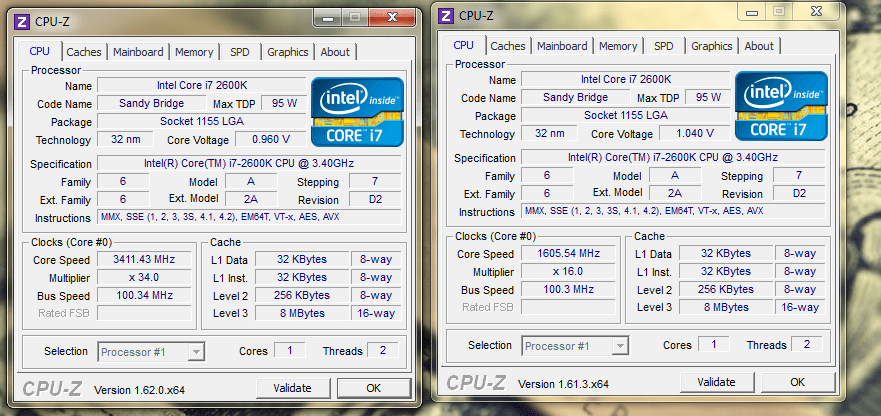Click Revision D2 in right window
The width and height of the screenshot is (881, 416).
click(x=800, y=193)
